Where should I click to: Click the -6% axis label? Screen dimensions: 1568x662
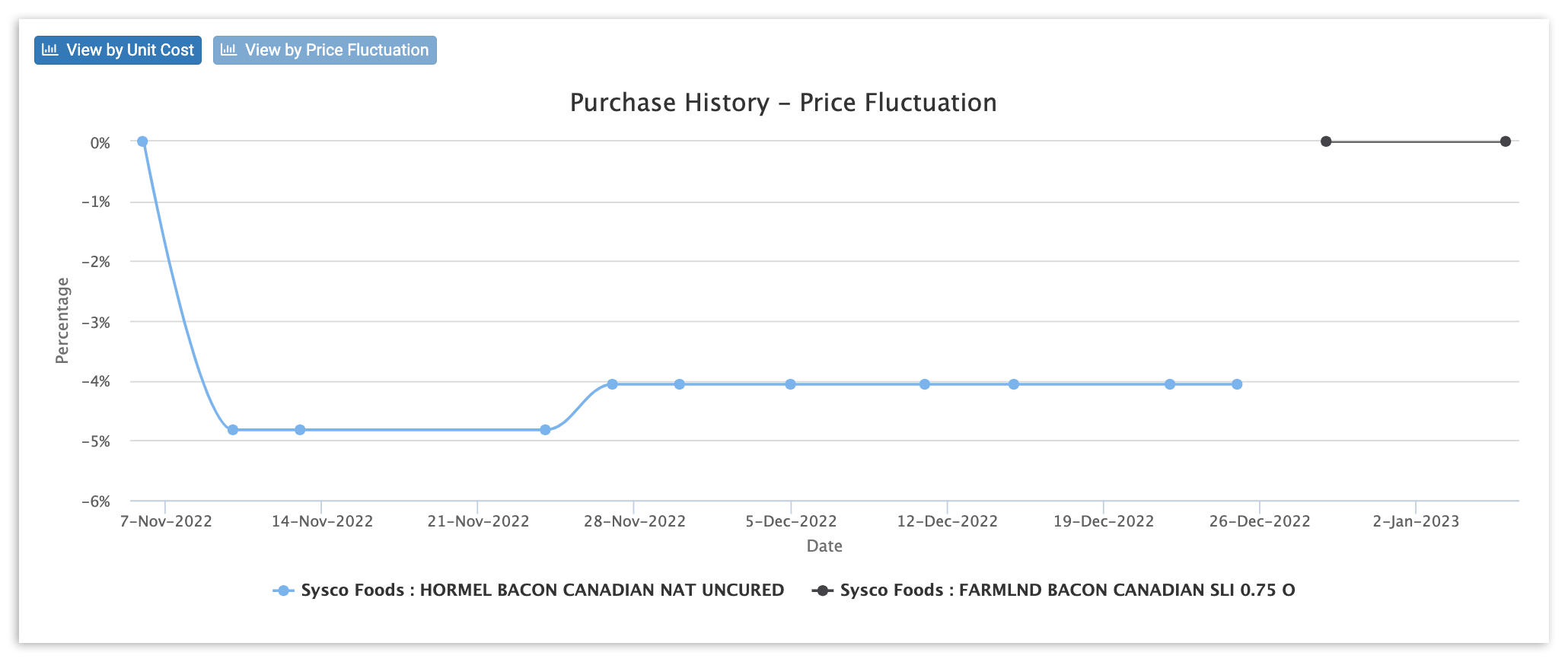pos(96,501)
